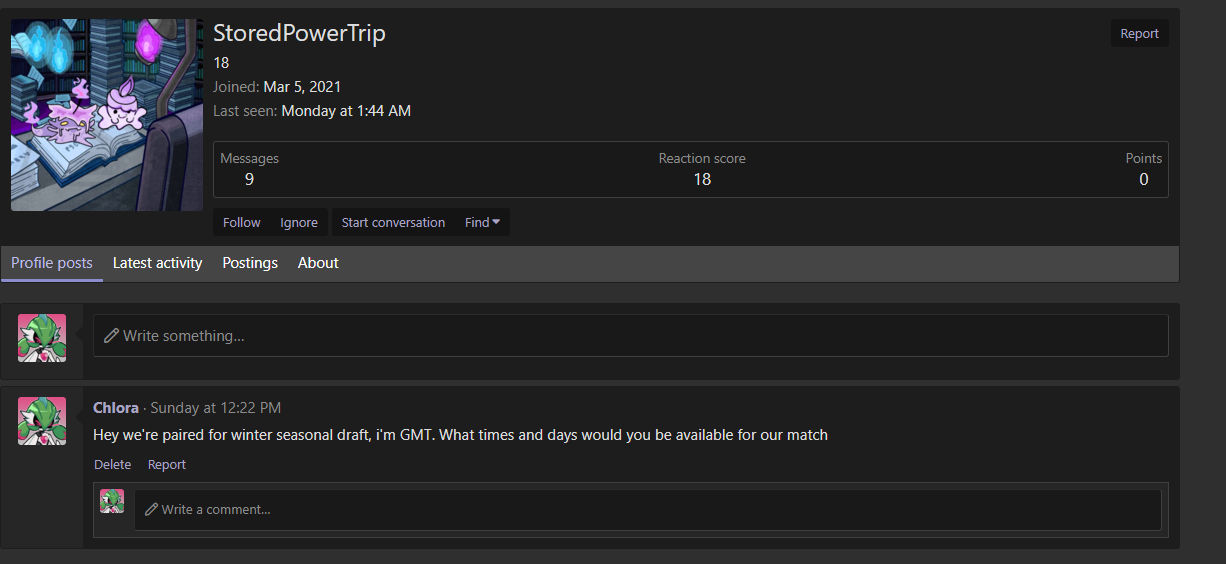Open the Postings tab
The image size is (1226, 564).
pos(250,263)
